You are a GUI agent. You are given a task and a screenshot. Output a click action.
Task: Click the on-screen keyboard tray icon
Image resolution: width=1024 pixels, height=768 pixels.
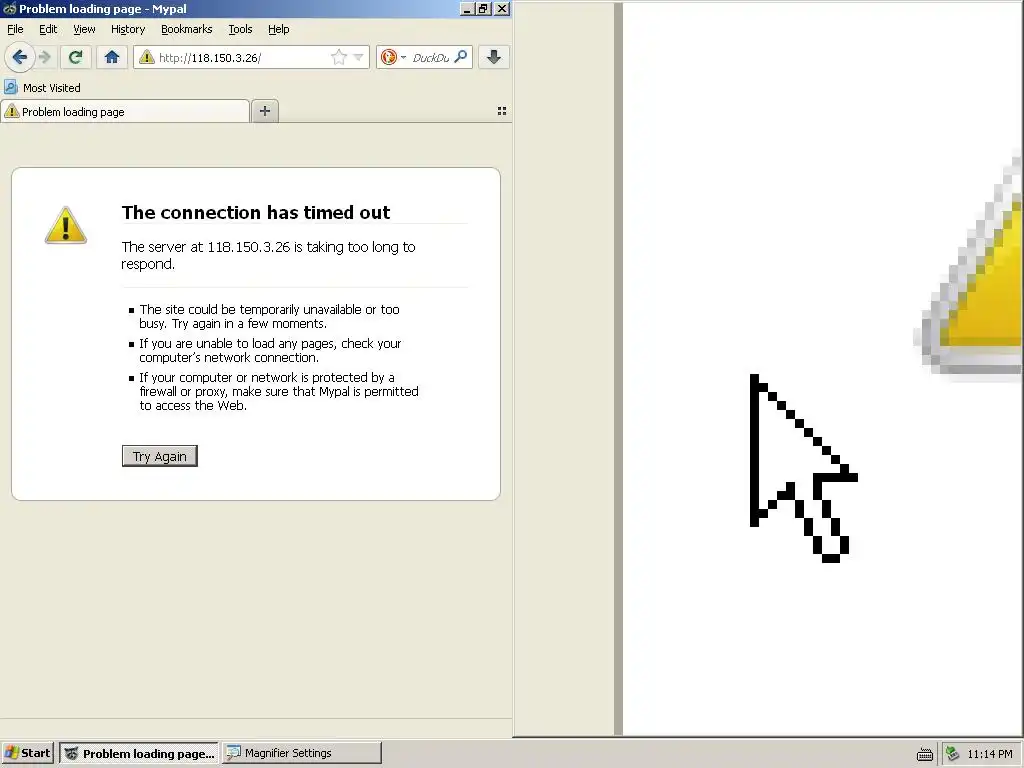pyautogui.click(x=925, y=754)
